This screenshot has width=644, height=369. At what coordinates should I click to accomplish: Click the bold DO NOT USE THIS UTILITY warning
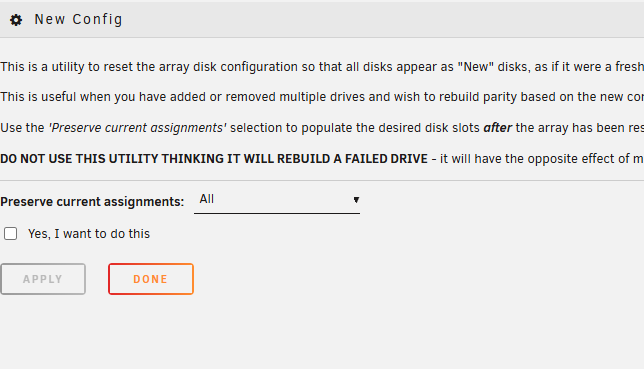pyautogui.click(x=214, y=159)
